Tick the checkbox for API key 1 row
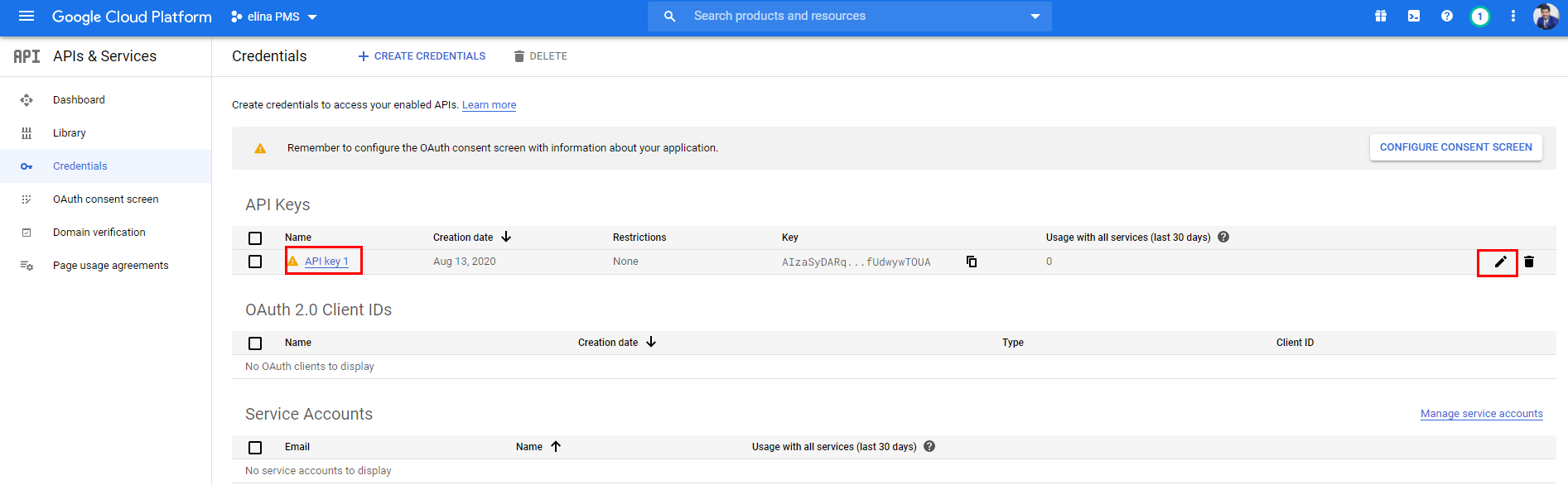Image resolution: width=1568 pixels, height=485 pixels. pyautogui.click(x=255, y=262)
